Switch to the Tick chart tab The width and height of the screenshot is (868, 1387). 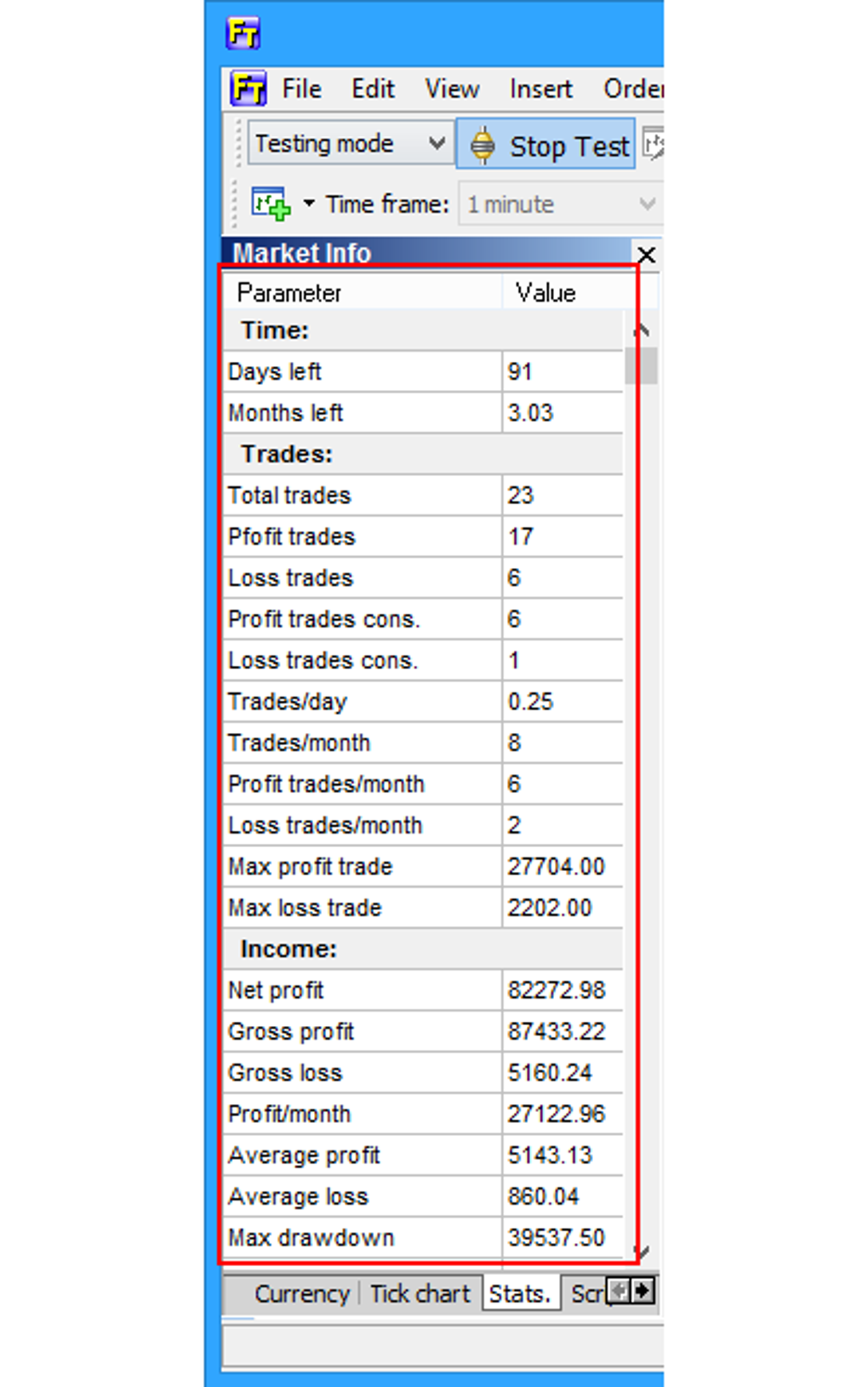[420, 1293]
